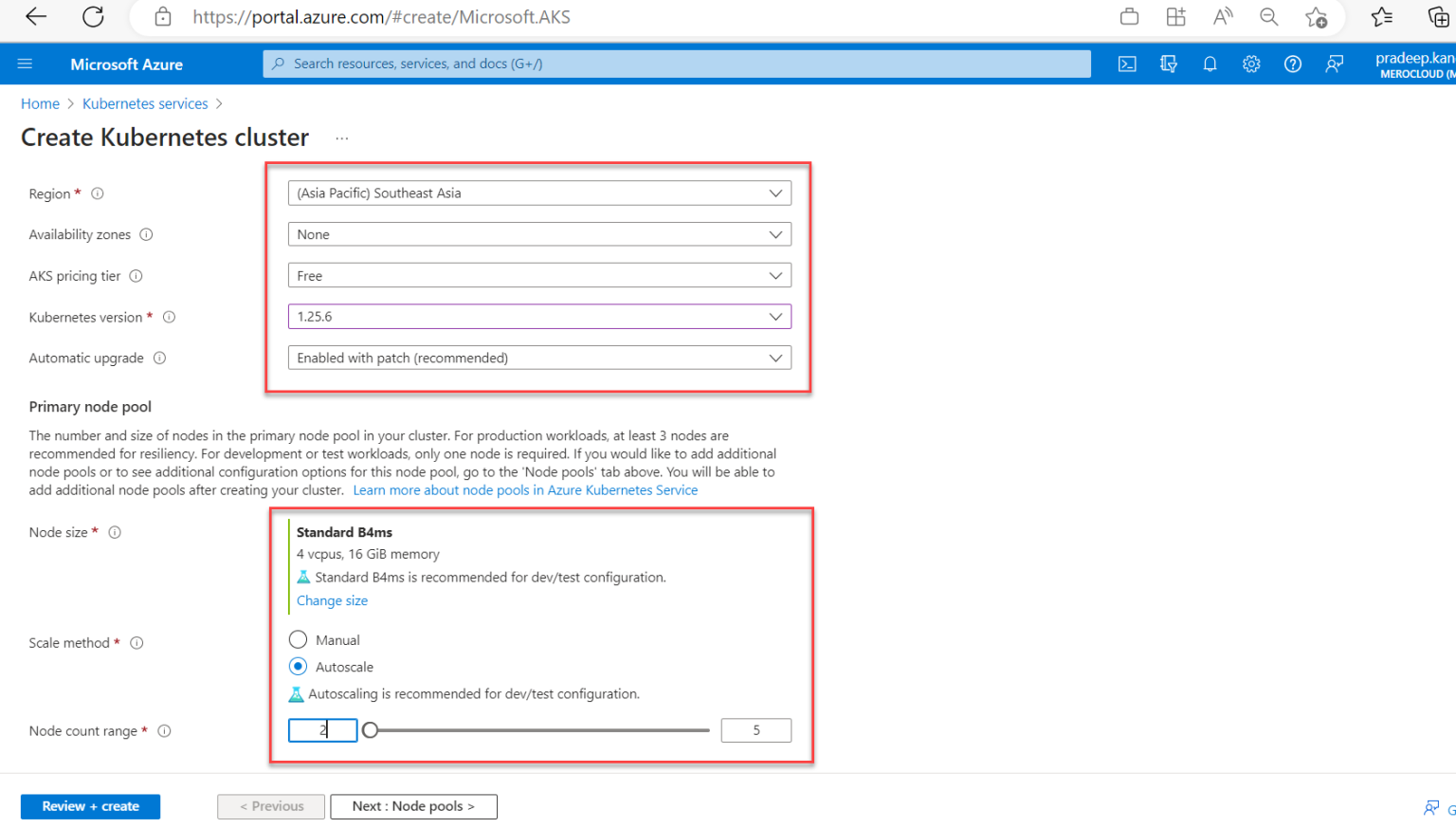Click Review + create button
Screen dimensions: 1456x828
point(90,806)
